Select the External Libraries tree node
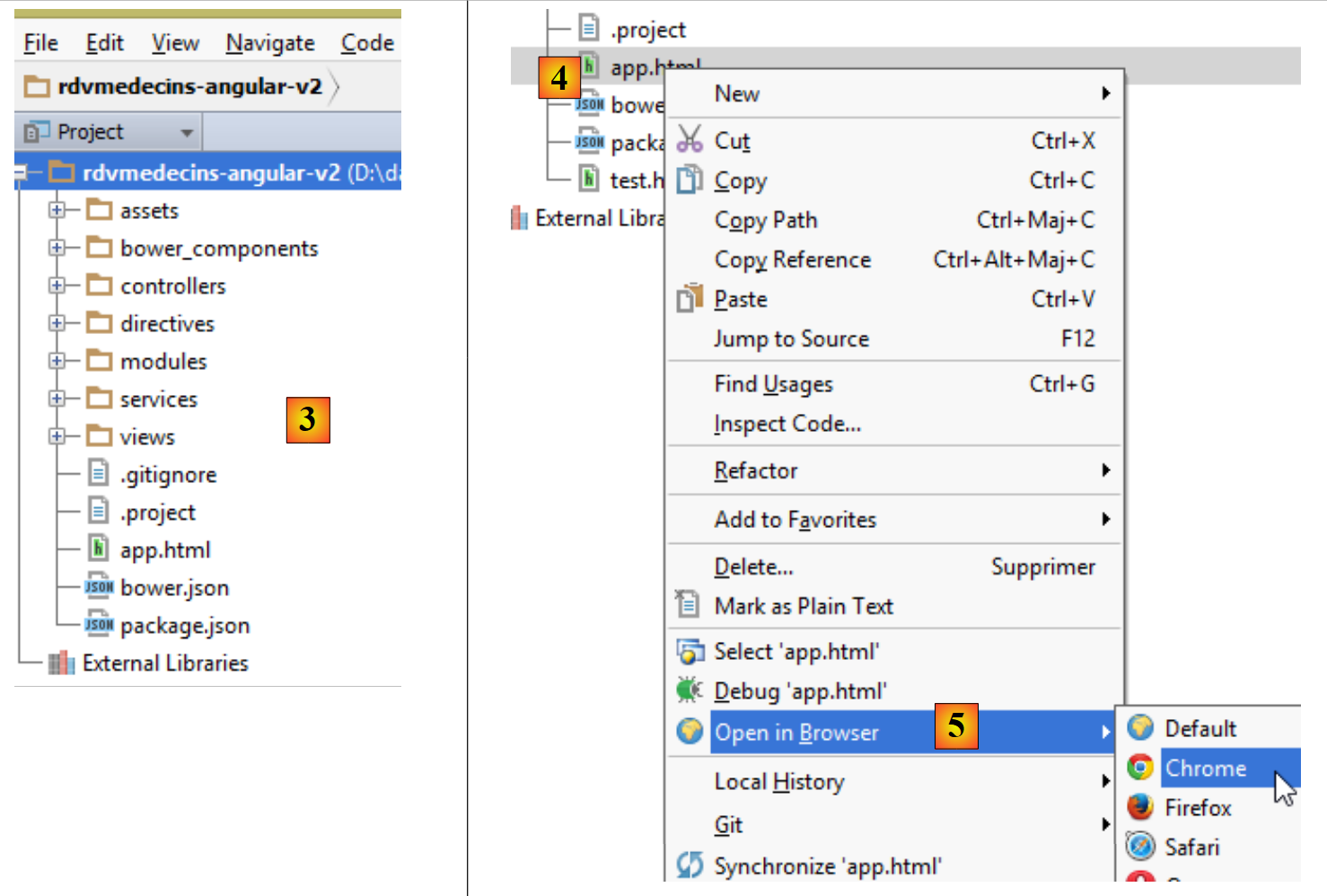 165,663
